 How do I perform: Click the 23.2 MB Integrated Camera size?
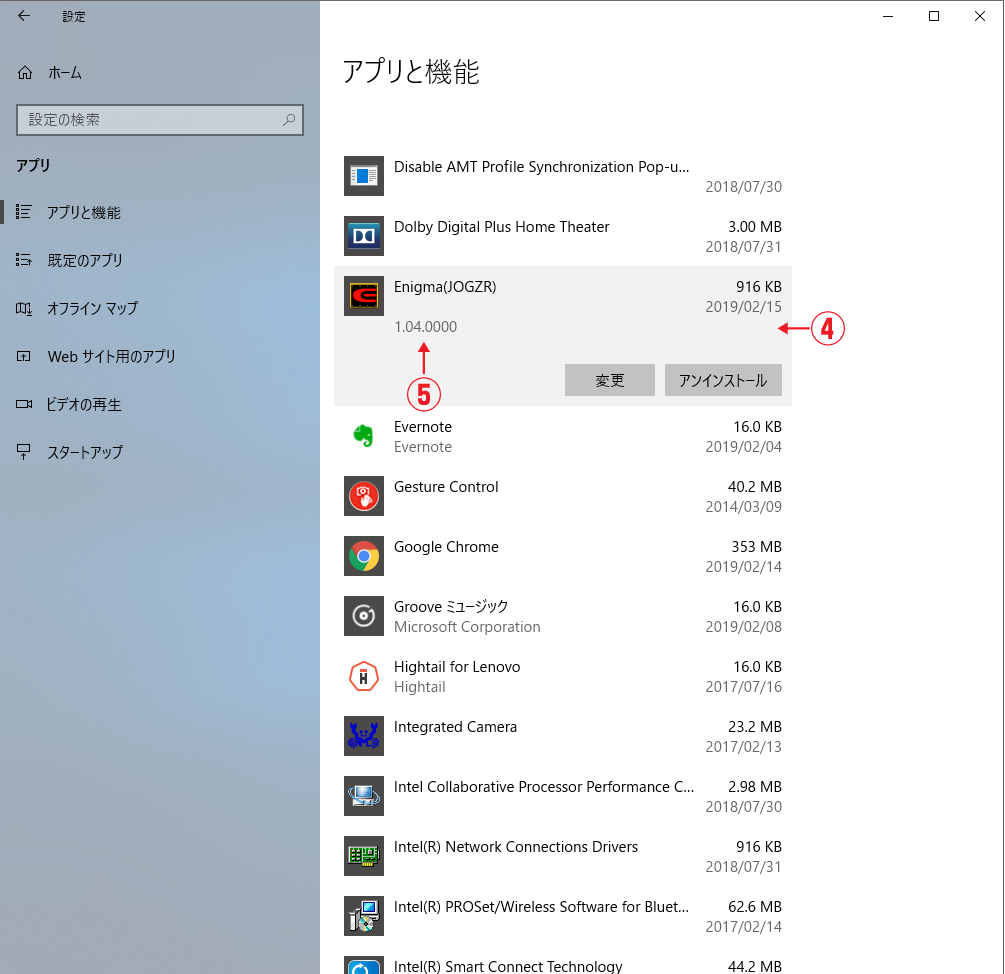pos(754,727)
